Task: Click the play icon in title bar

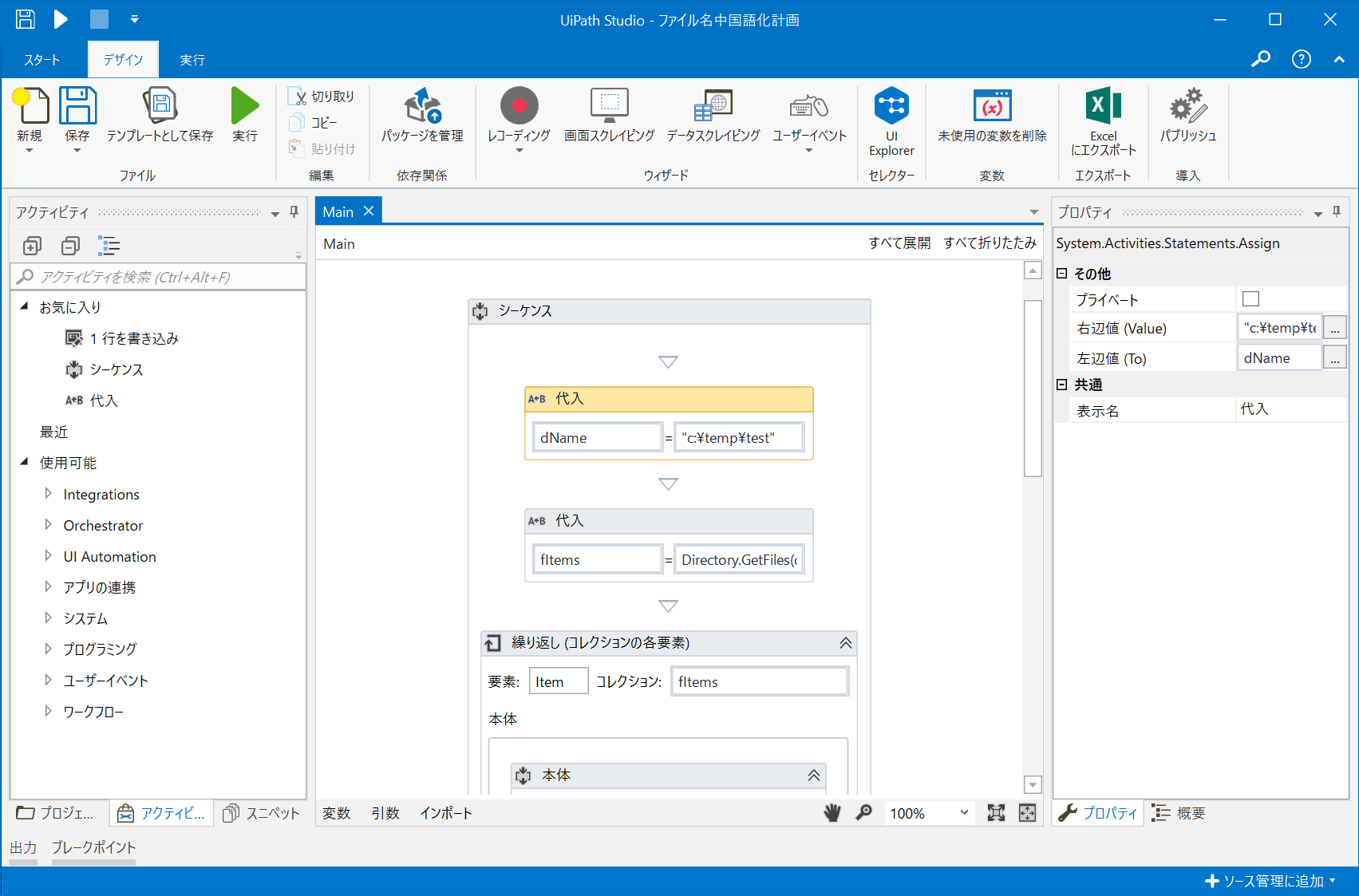Action: 61,19
